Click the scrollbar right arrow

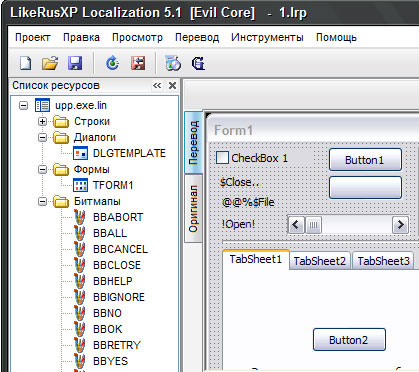click(x=400, y=225)
